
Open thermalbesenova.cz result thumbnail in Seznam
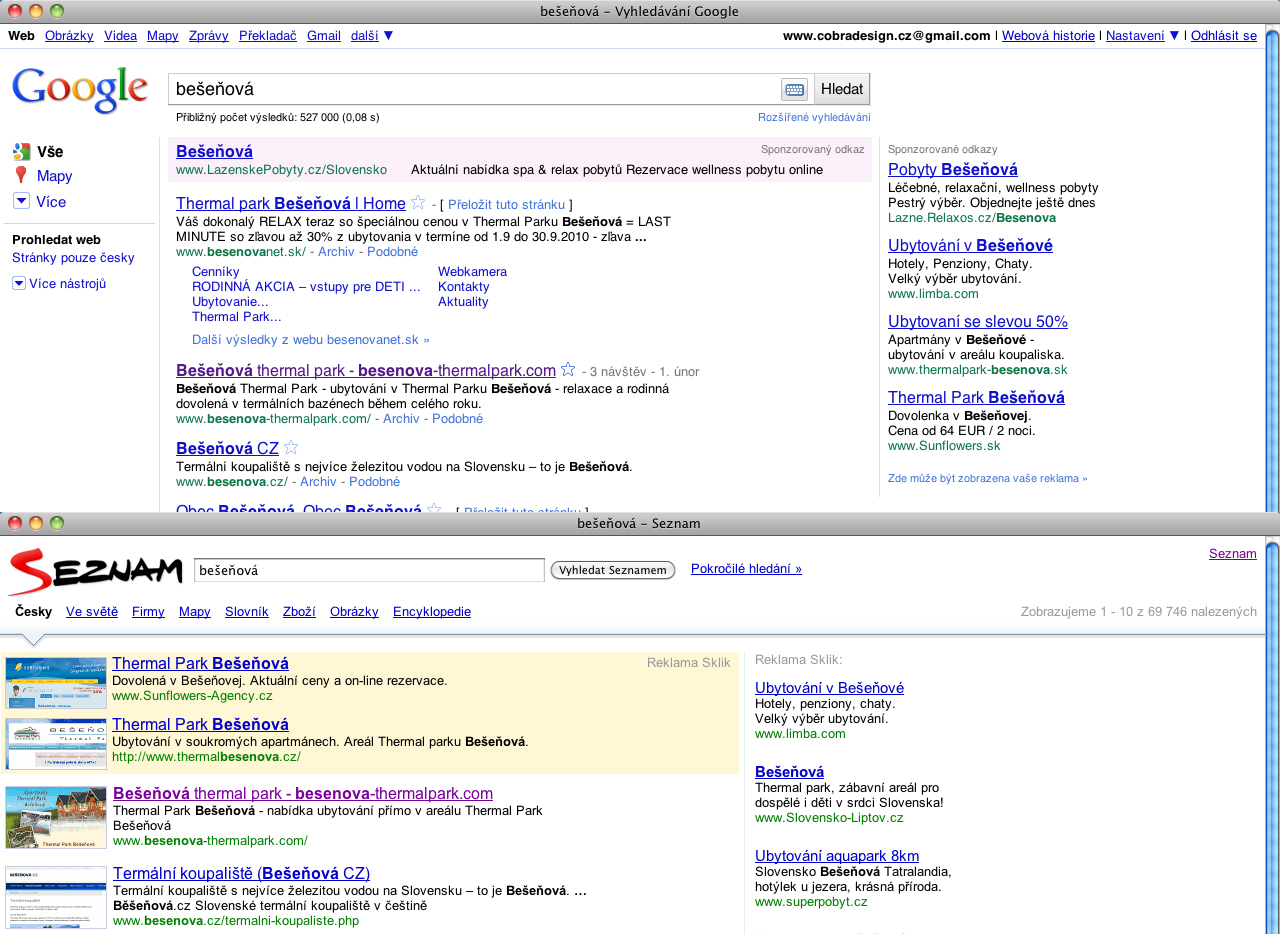[x=56, y=744]
